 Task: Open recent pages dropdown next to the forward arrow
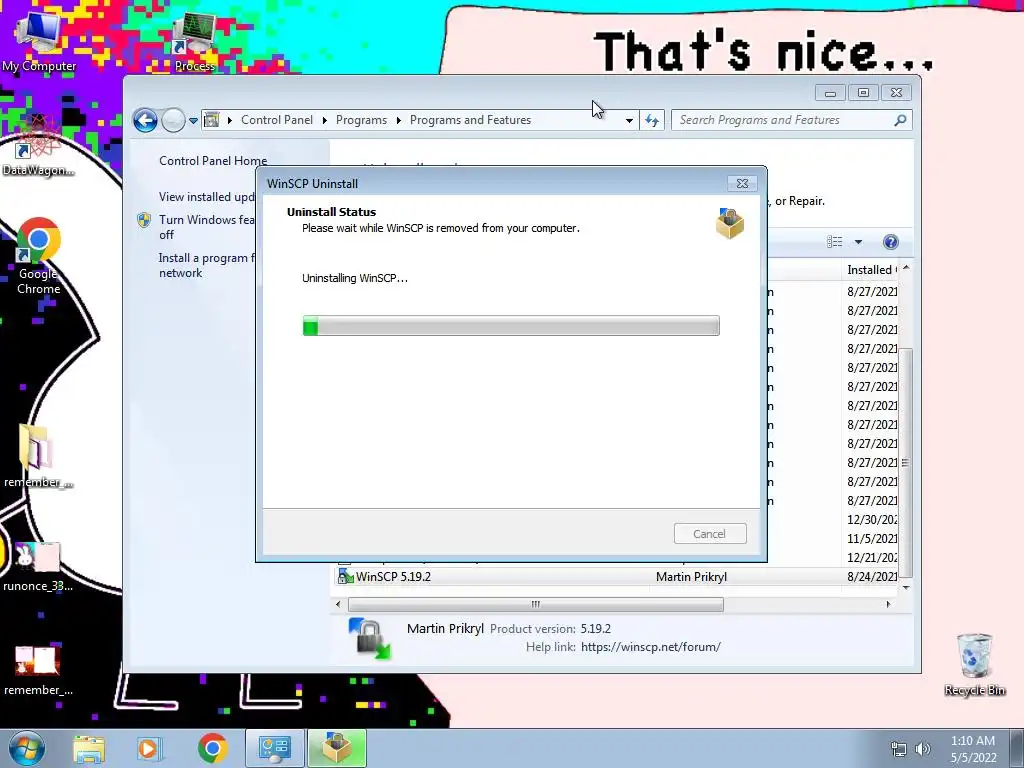193,121
